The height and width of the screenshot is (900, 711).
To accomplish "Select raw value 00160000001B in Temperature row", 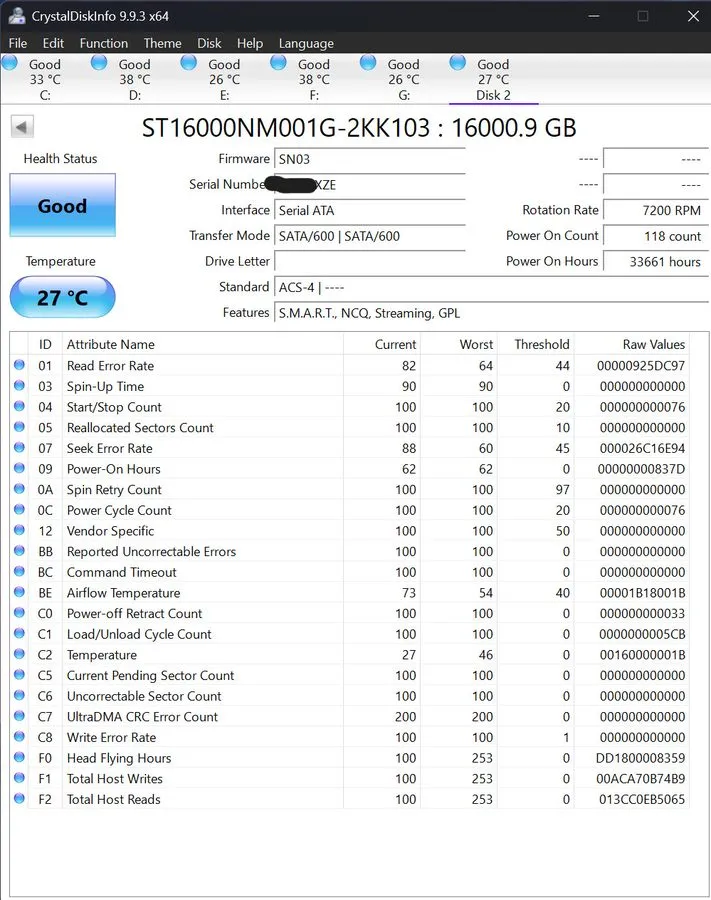I will (x=642, y=655).
